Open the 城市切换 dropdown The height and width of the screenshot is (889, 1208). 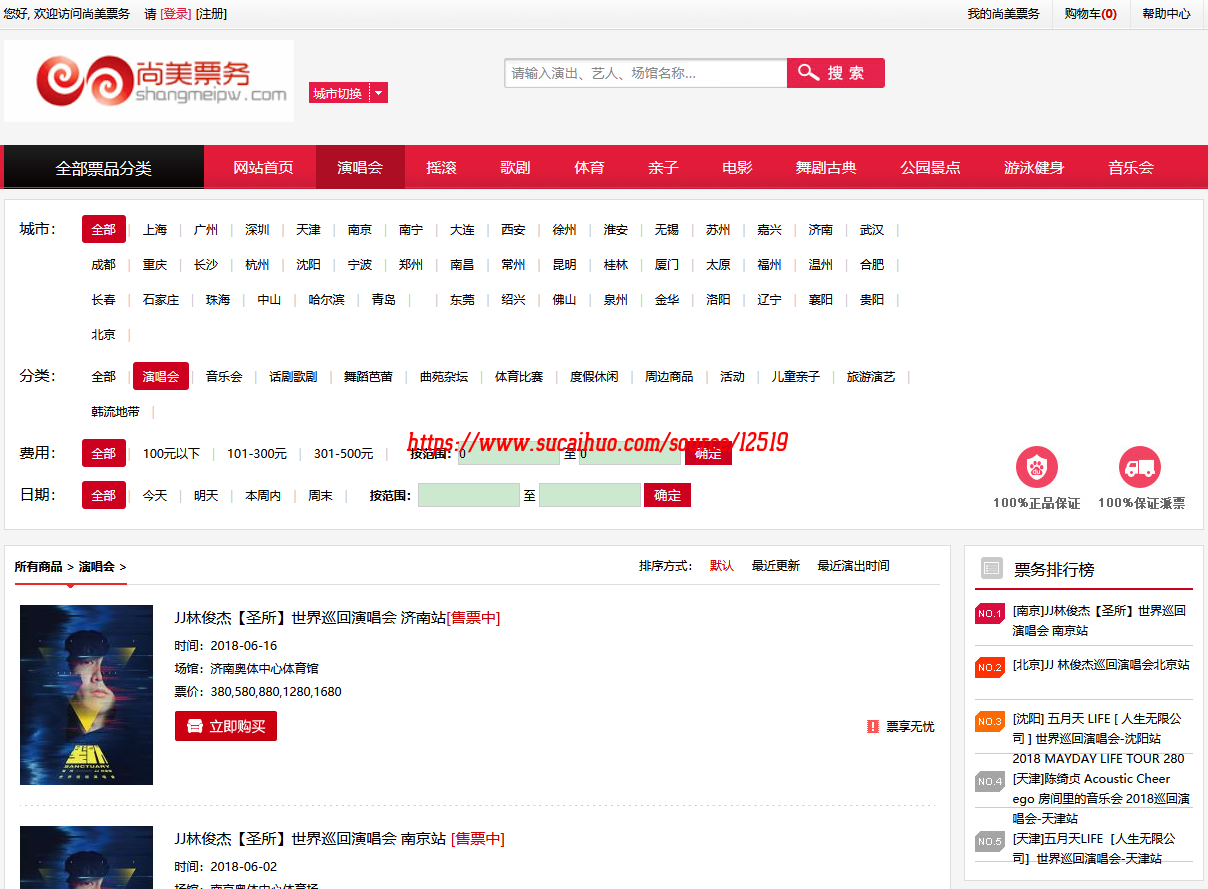pos(347,93)
